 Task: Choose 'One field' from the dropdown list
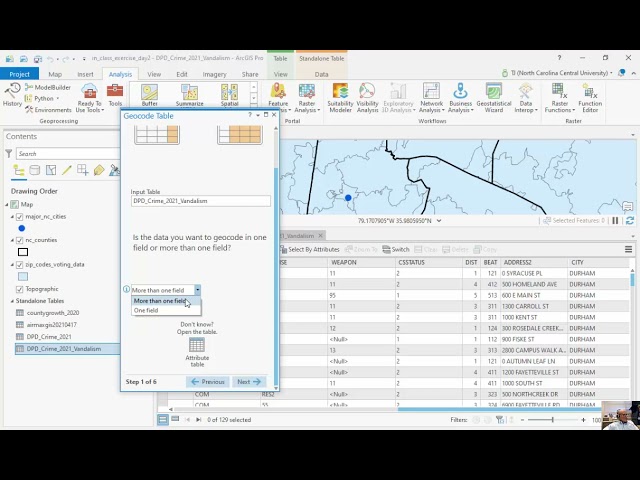coord(166,311)
